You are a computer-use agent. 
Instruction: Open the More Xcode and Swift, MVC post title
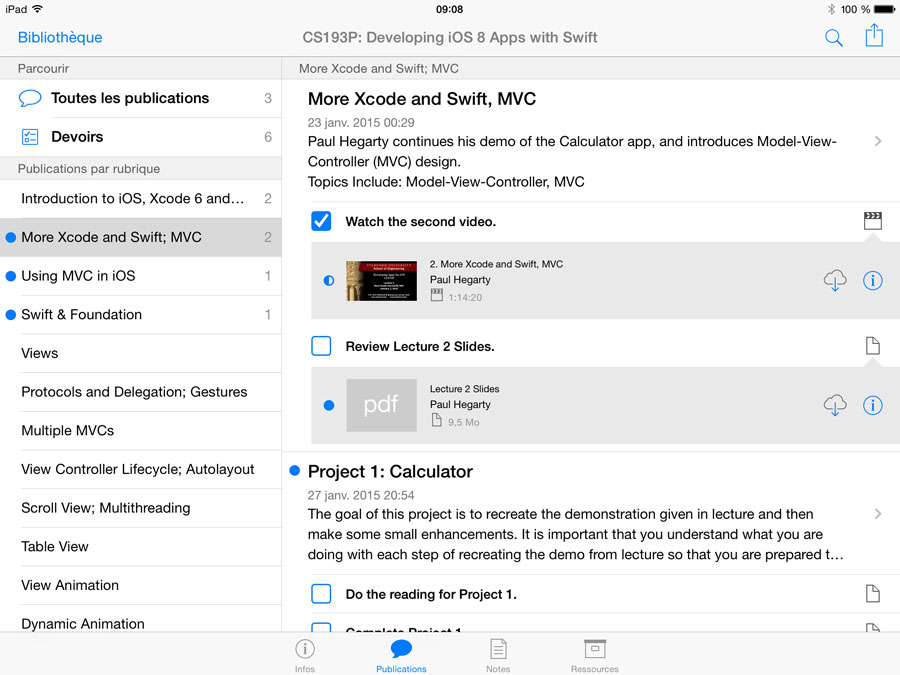tap(422, 99)
